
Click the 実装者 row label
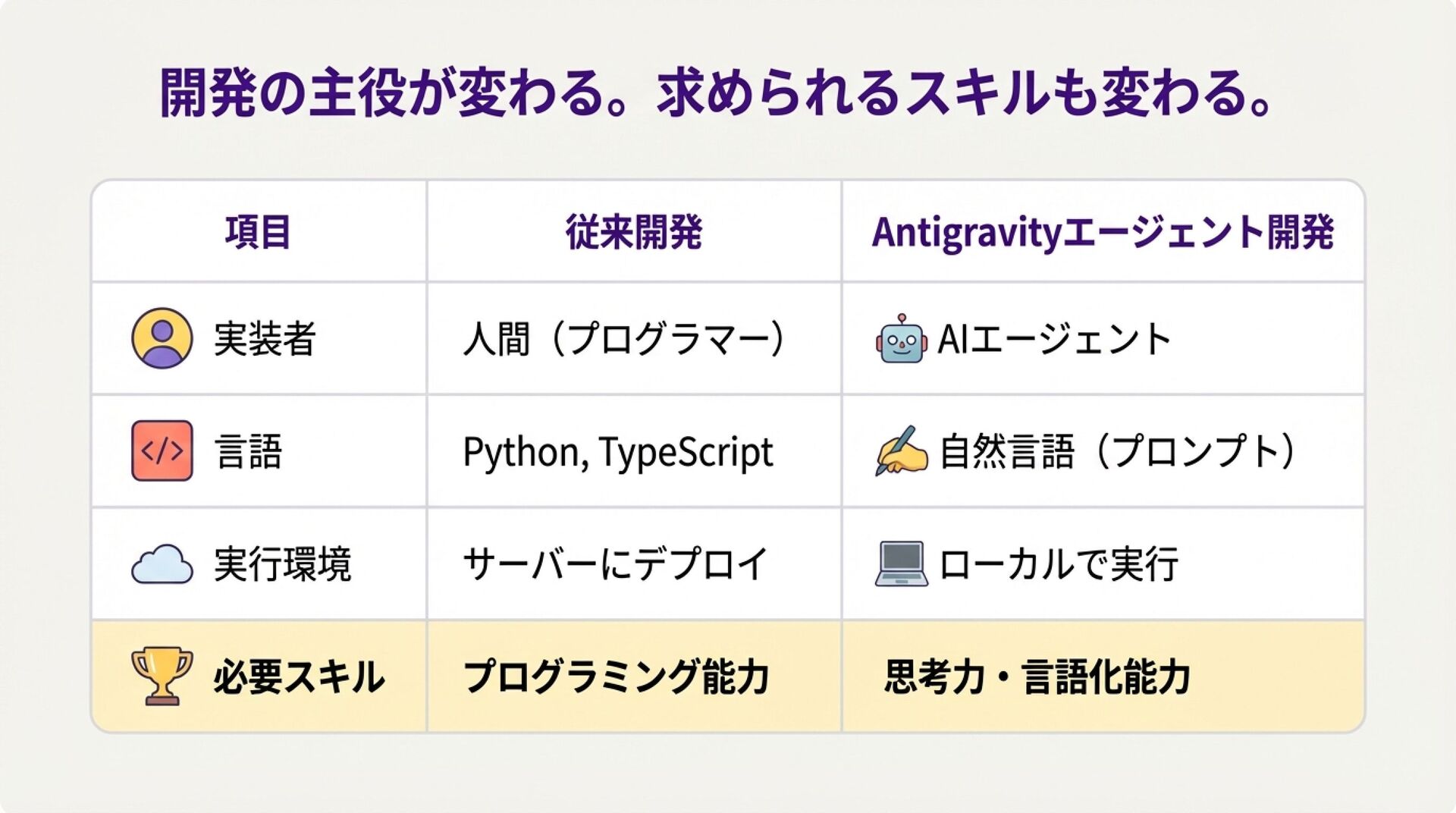pos(265,339)
